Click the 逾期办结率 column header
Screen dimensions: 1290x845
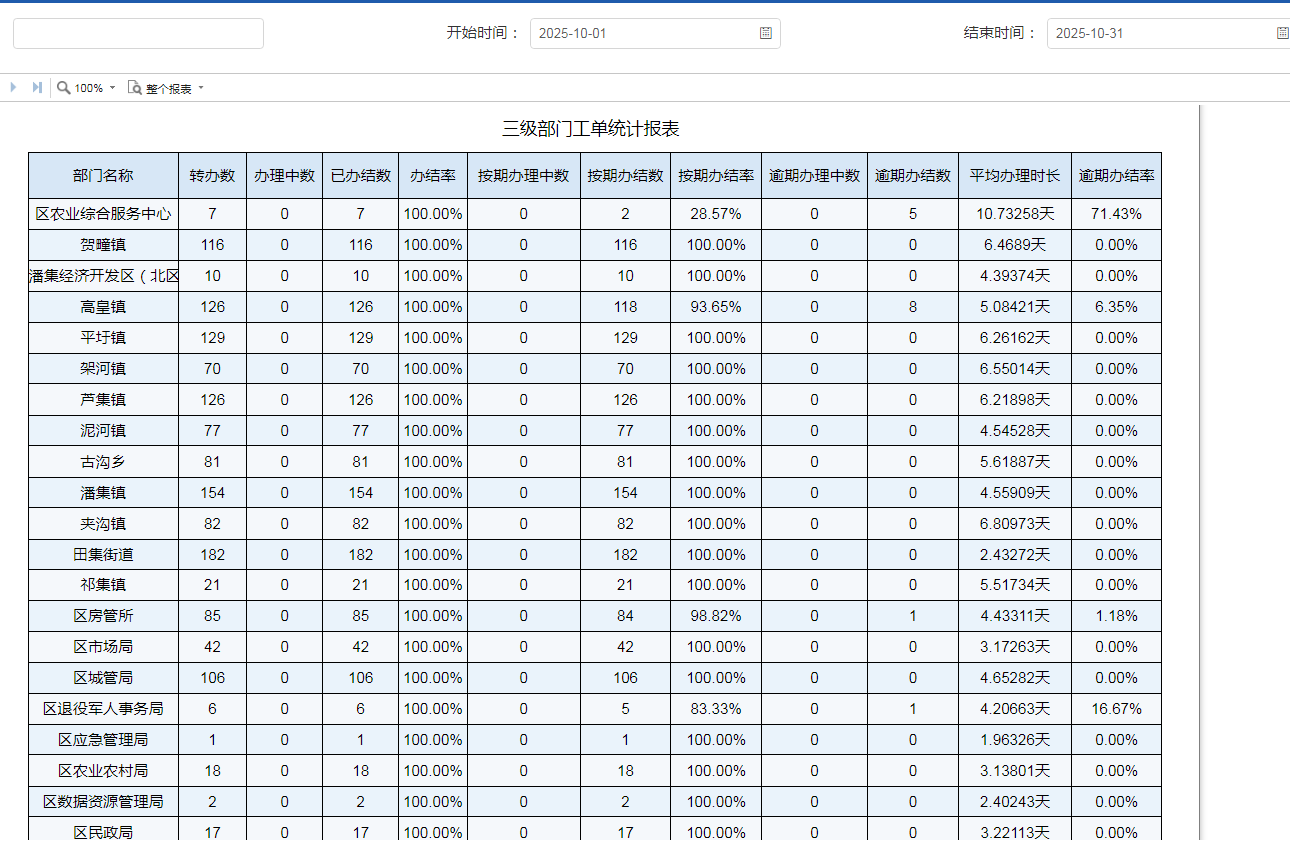click(1116, 176)
